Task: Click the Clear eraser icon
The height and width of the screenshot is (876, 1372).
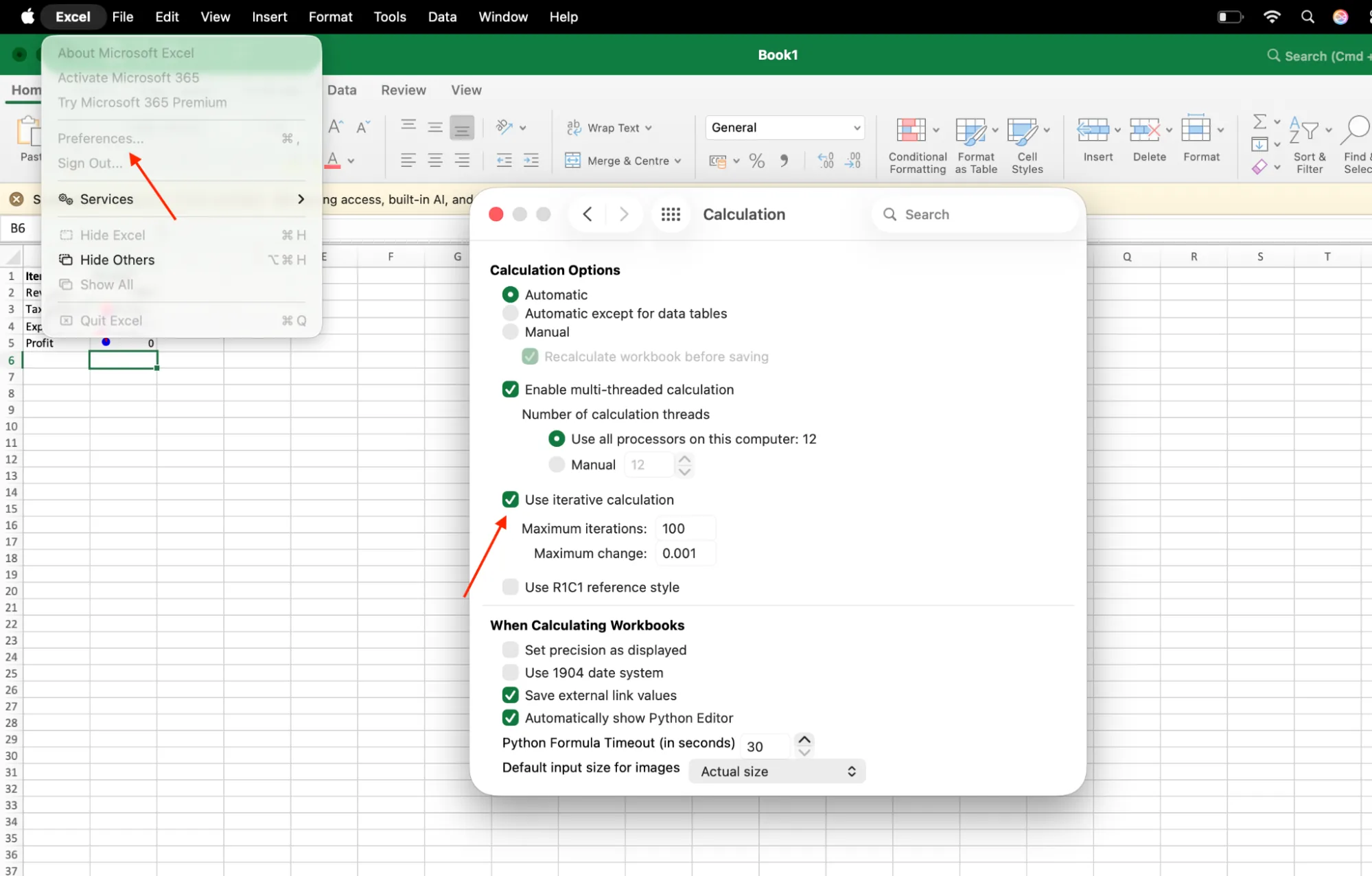Action: coord(1259,167)
